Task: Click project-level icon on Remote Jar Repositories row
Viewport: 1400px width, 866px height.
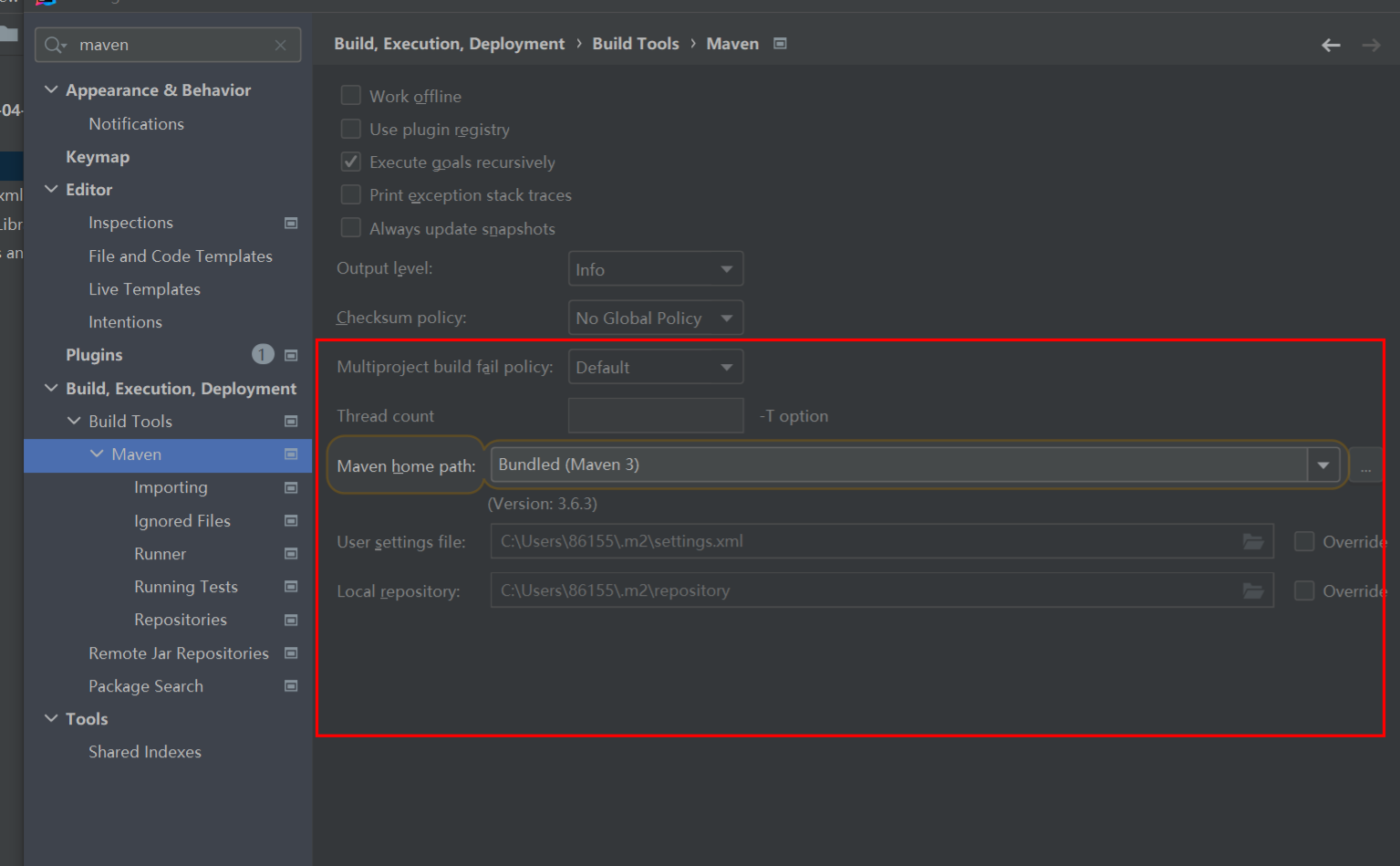Action: click(x=291, y=652)
